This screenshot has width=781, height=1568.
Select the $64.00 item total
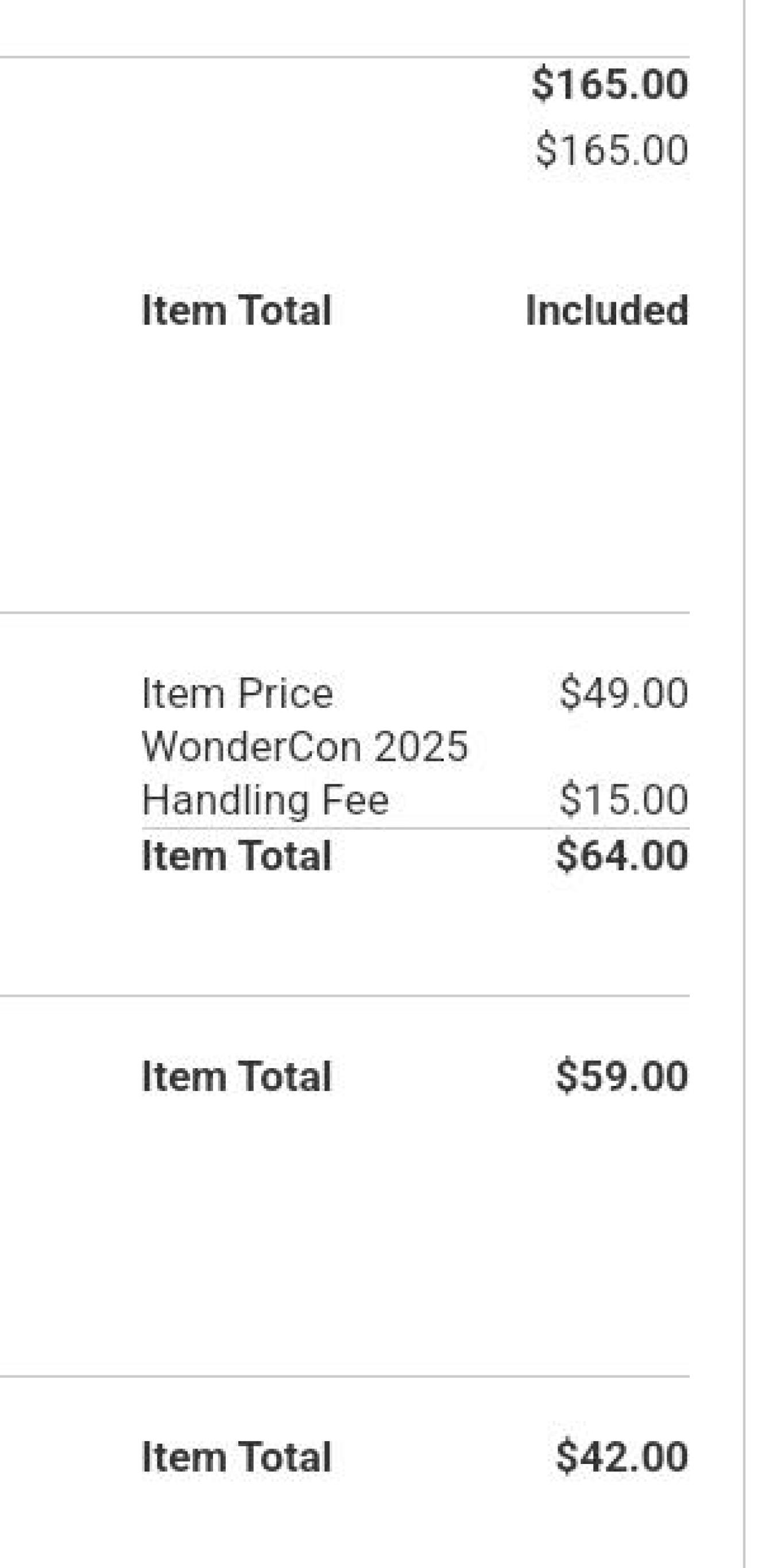point(621,855)
